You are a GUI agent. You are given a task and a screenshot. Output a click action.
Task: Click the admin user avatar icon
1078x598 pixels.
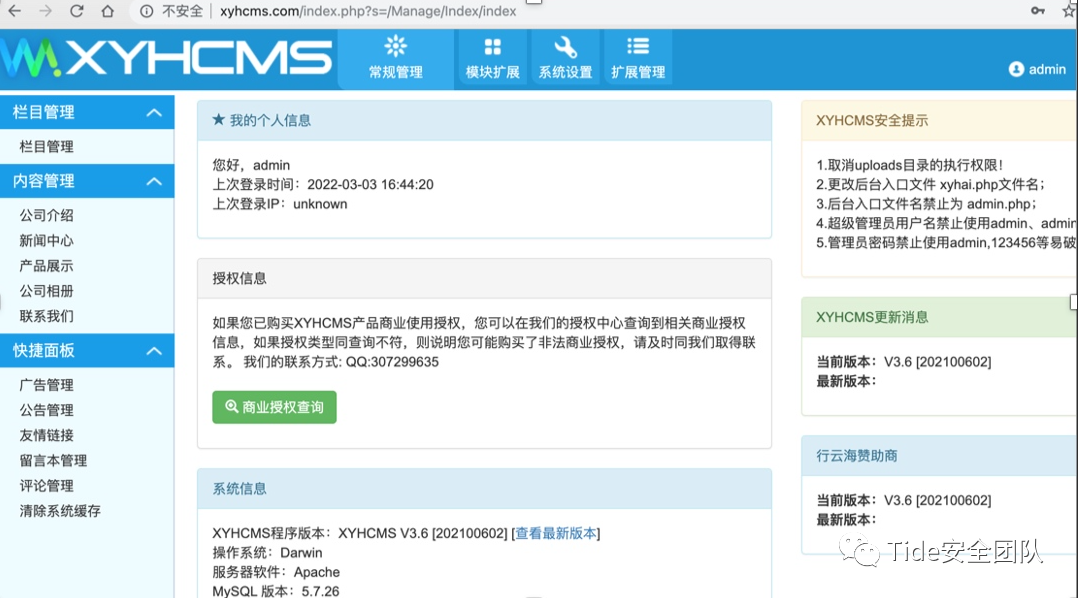pyautogui.click(x=1016, y=69)
